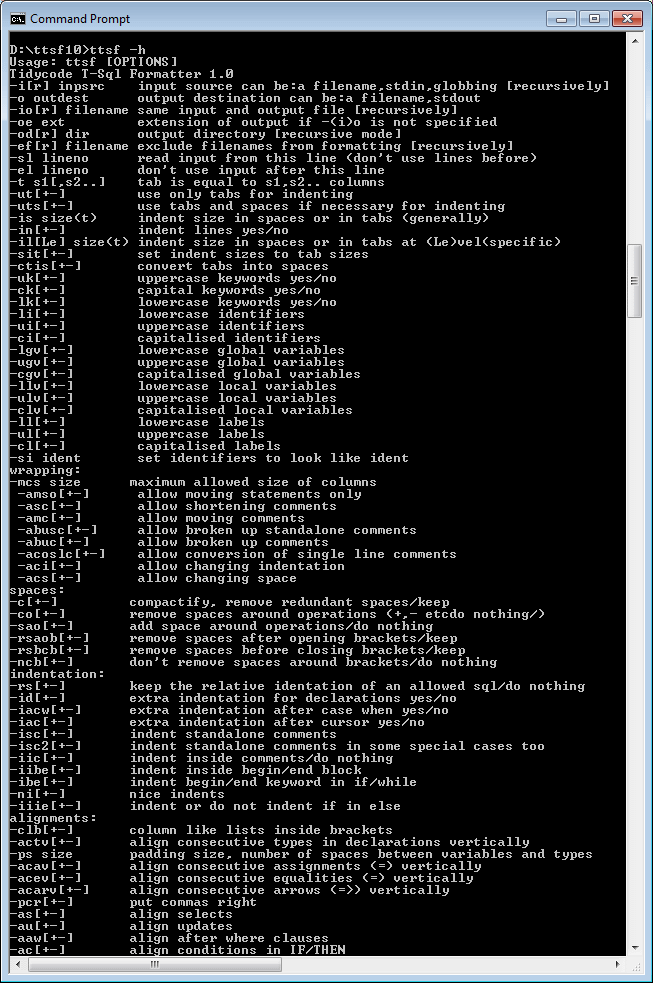
Task: Click the 'indentation:' section heading text
Action: 57,675
